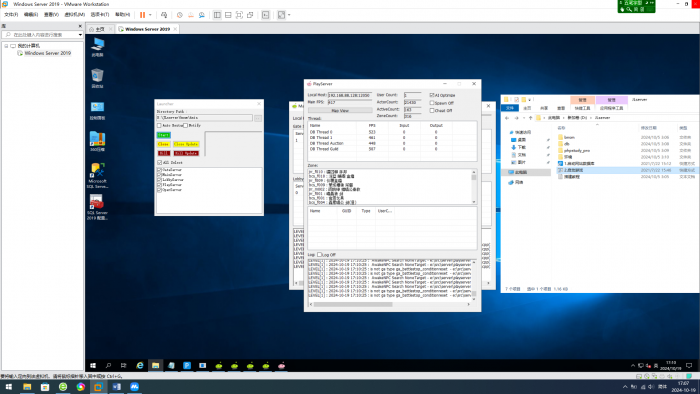Click the stretch guest display icon
This screenshot has height=394, width=700.
point(281,15)
